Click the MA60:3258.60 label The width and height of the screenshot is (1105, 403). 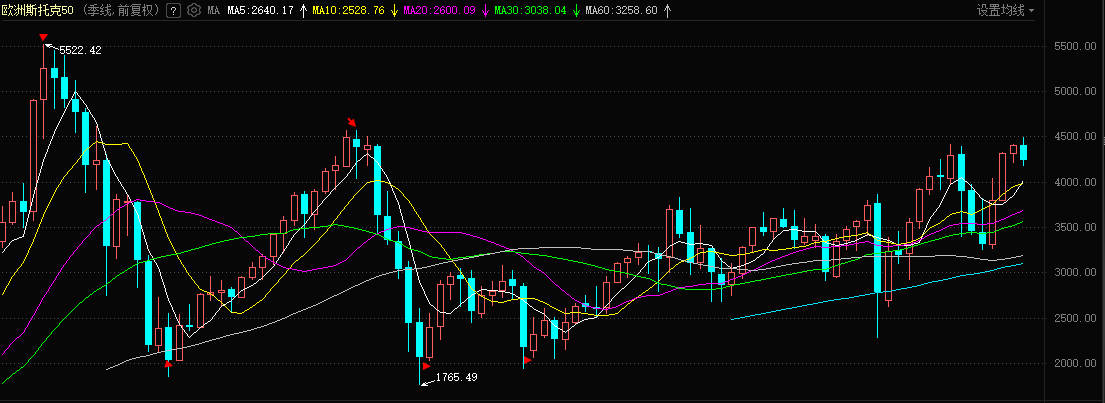tap(621, 10)
